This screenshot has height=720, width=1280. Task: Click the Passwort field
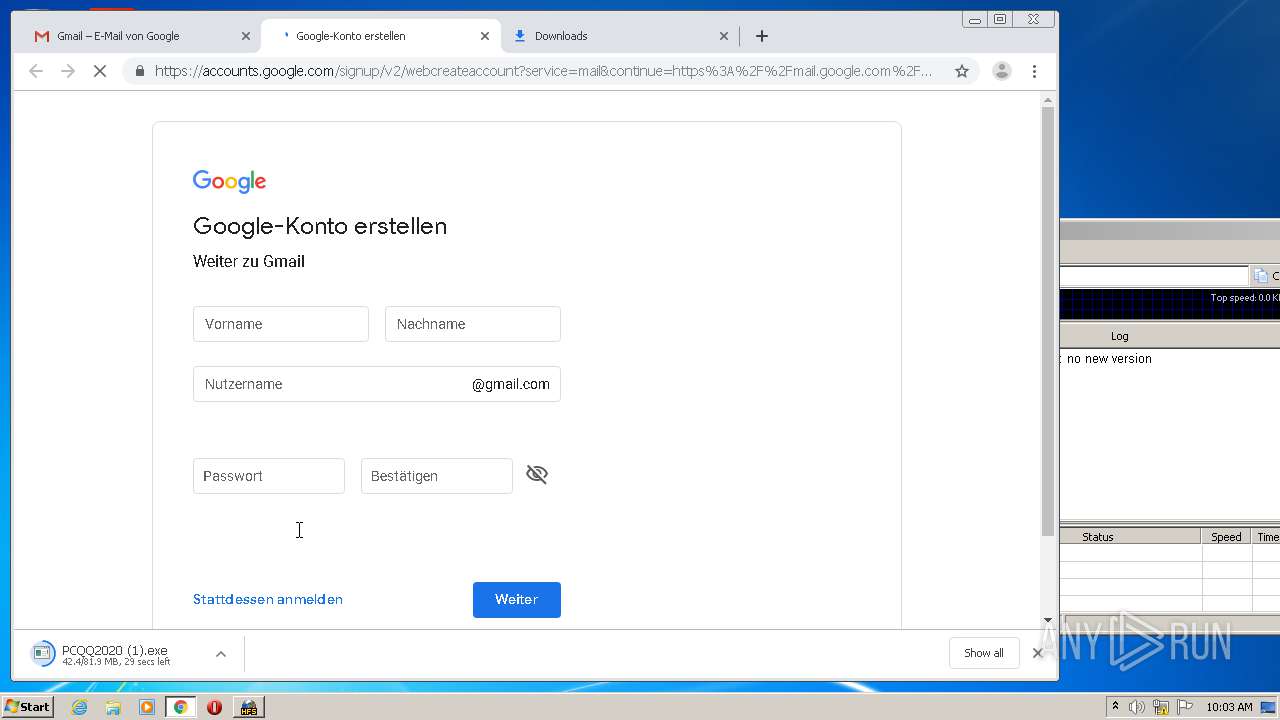(269, 476)
